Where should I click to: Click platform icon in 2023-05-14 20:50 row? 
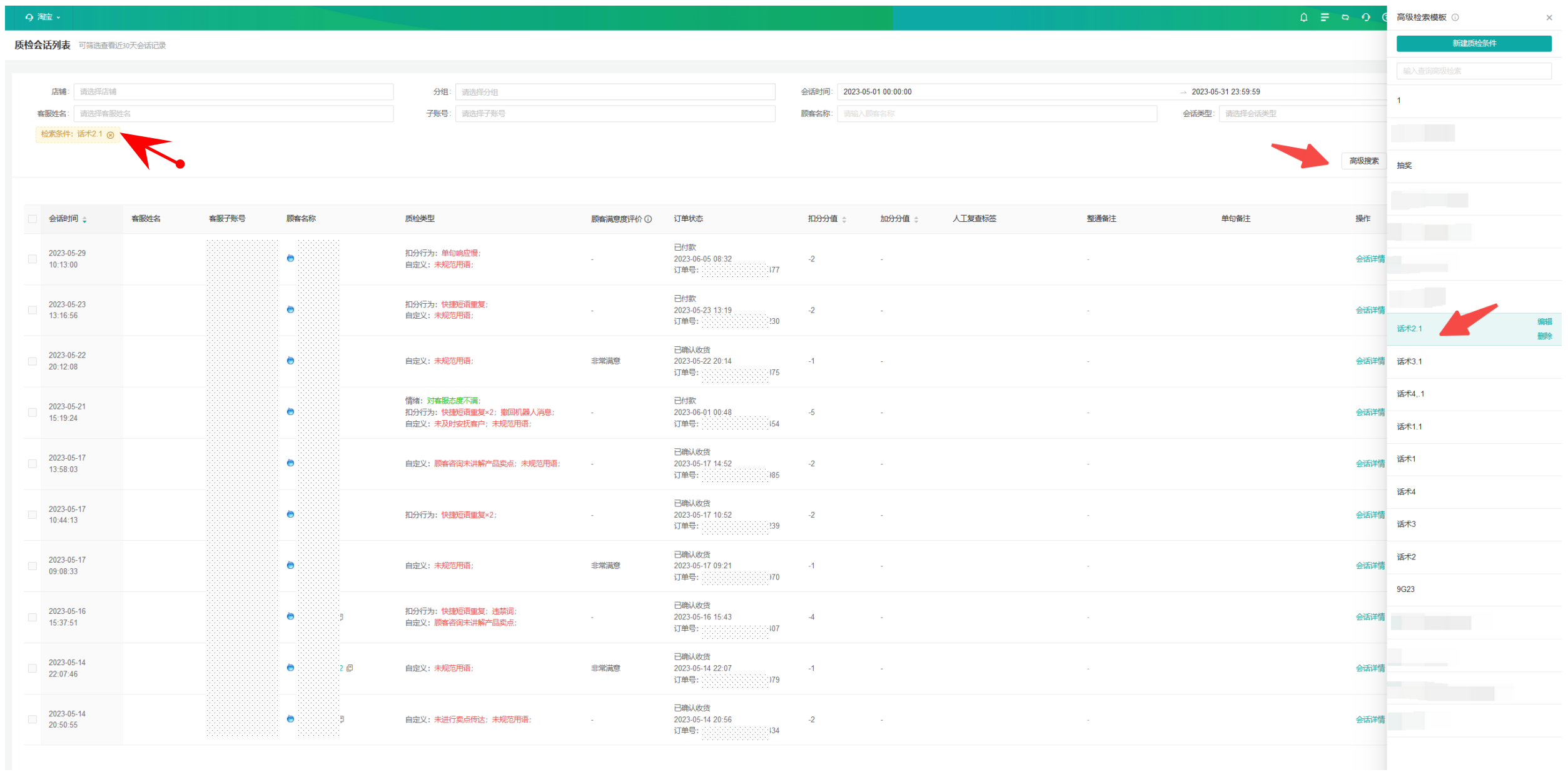point(290,719)
